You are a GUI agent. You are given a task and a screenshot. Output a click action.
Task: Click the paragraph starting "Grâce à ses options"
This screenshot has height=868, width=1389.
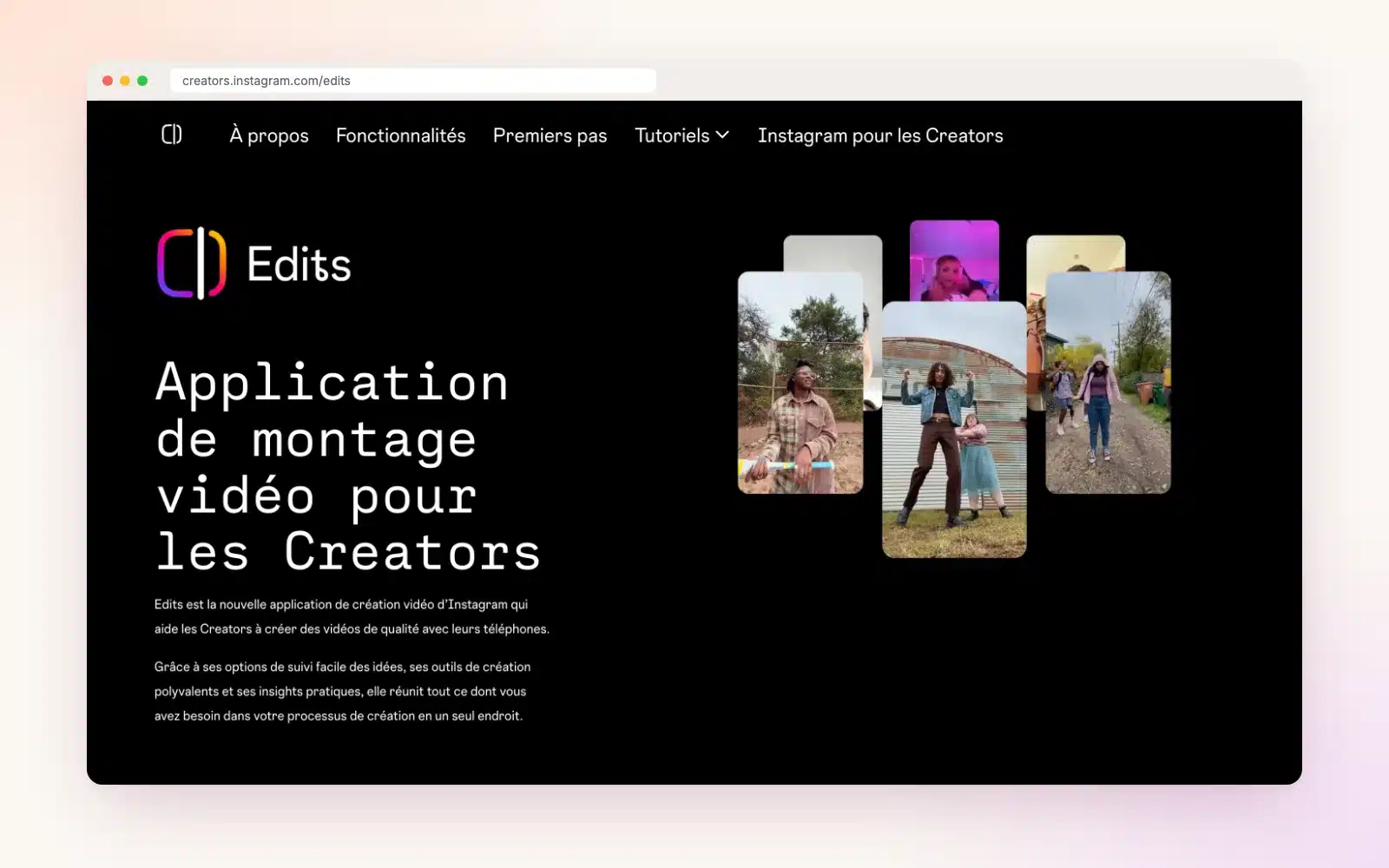(342, 691)
